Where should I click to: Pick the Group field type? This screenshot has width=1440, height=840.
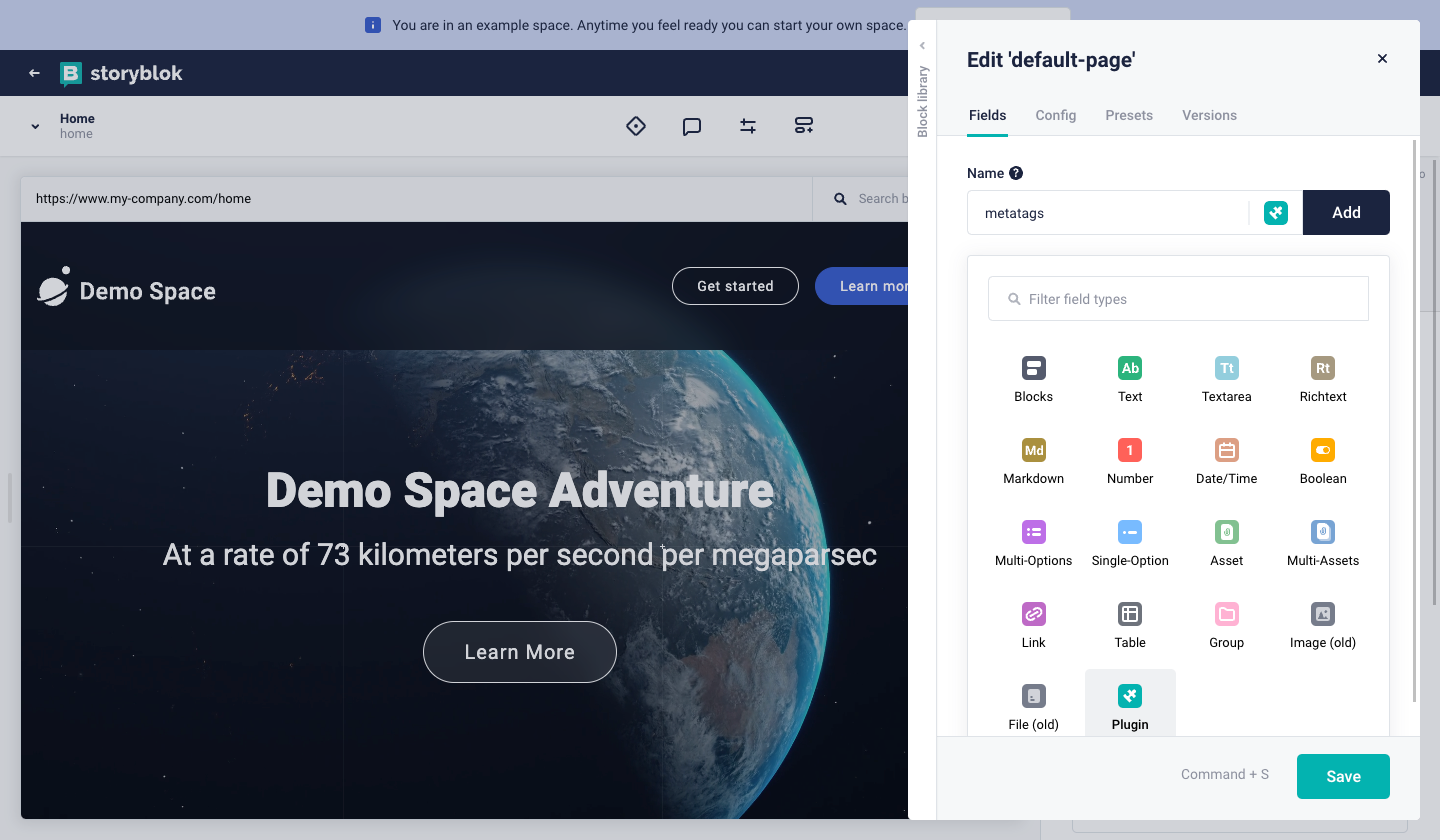click(1226, 626)
